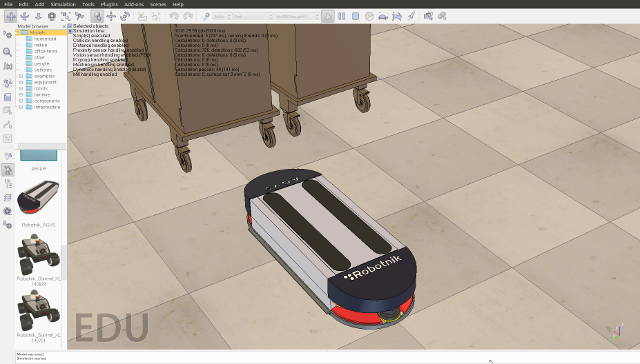The height and width of the screenshot is (364, 640).
Task: Toggle threaded rendering rocket icon
Action: coord(411,16)
